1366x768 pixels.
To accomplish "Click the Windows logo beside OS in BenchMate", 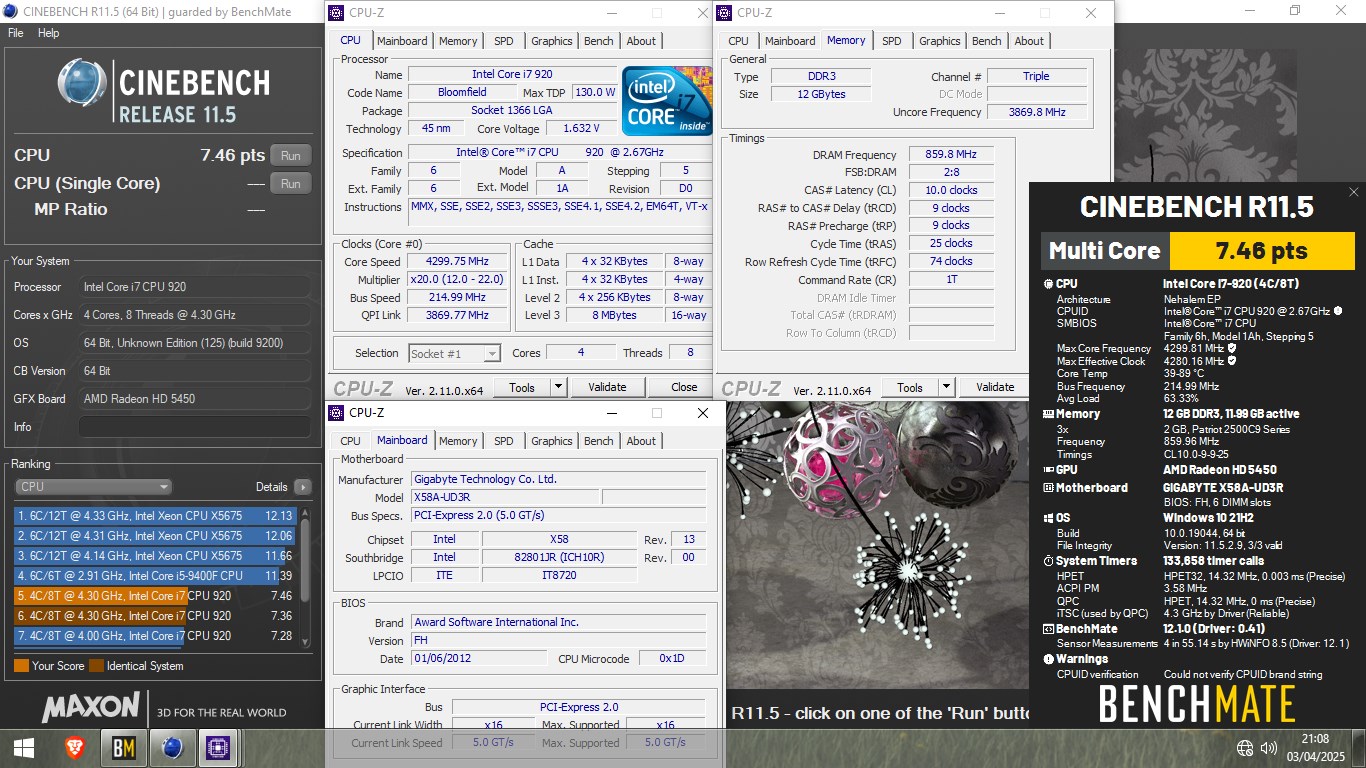I will pos(1048,518).
